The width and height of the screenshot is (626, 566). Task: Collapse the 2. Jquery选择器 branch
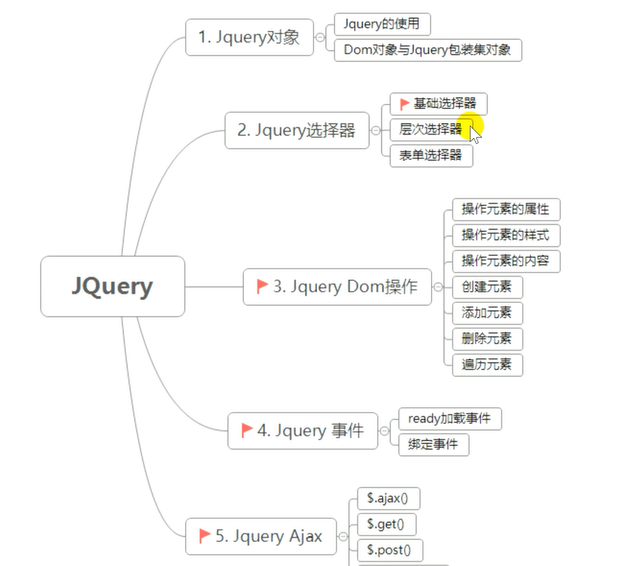pyautogui.click(x=376, y=131)
